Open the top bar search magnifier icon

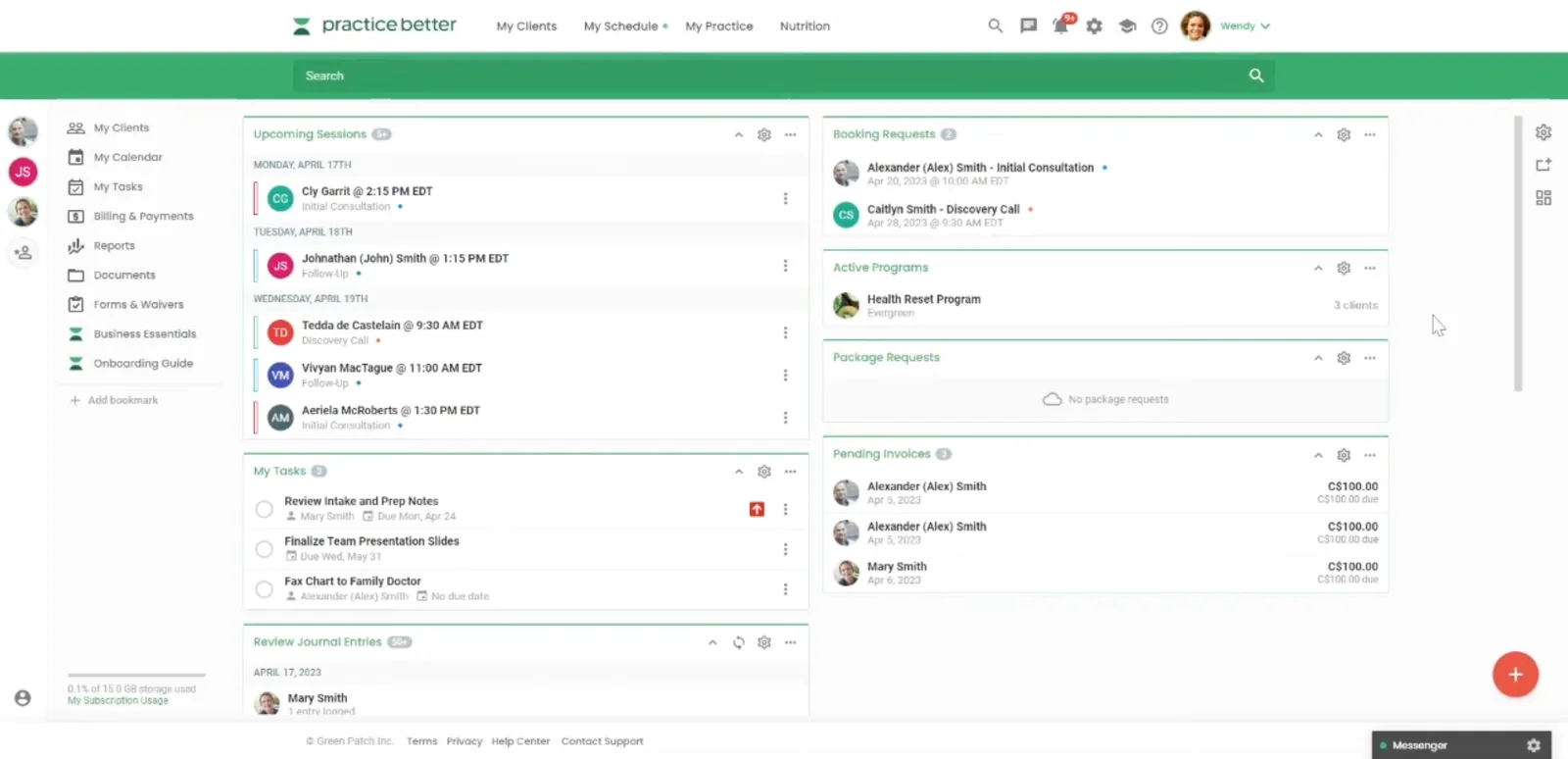click(995, 25)
